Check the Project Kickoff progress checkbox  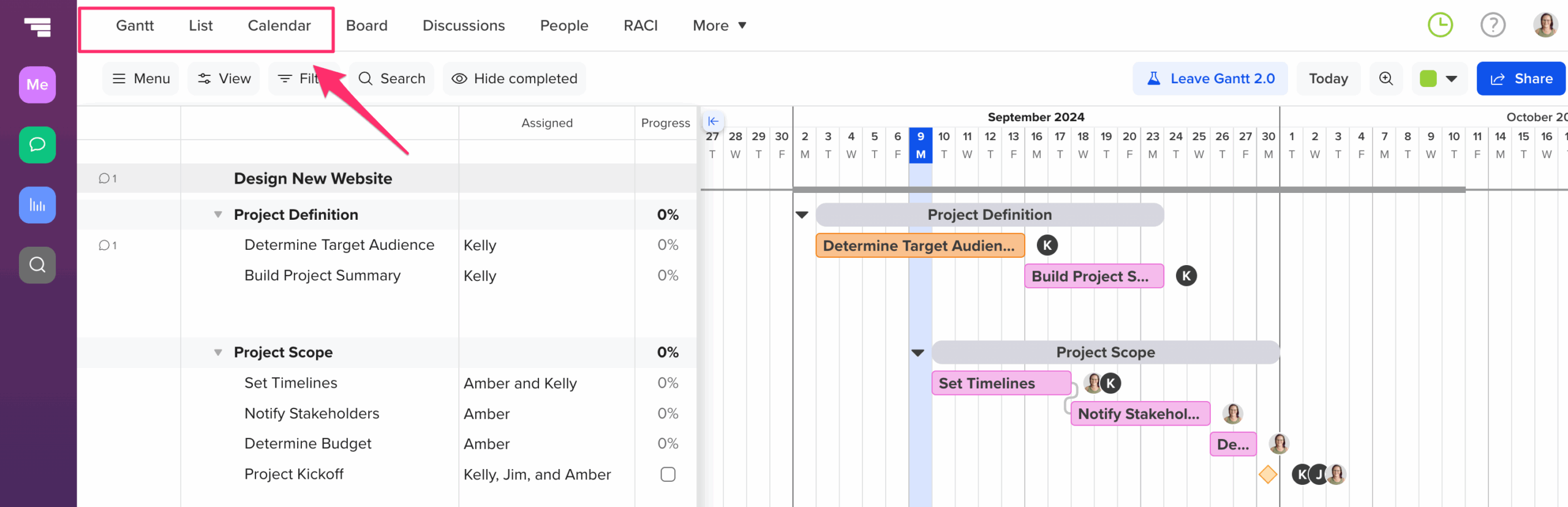pos(668,473)
